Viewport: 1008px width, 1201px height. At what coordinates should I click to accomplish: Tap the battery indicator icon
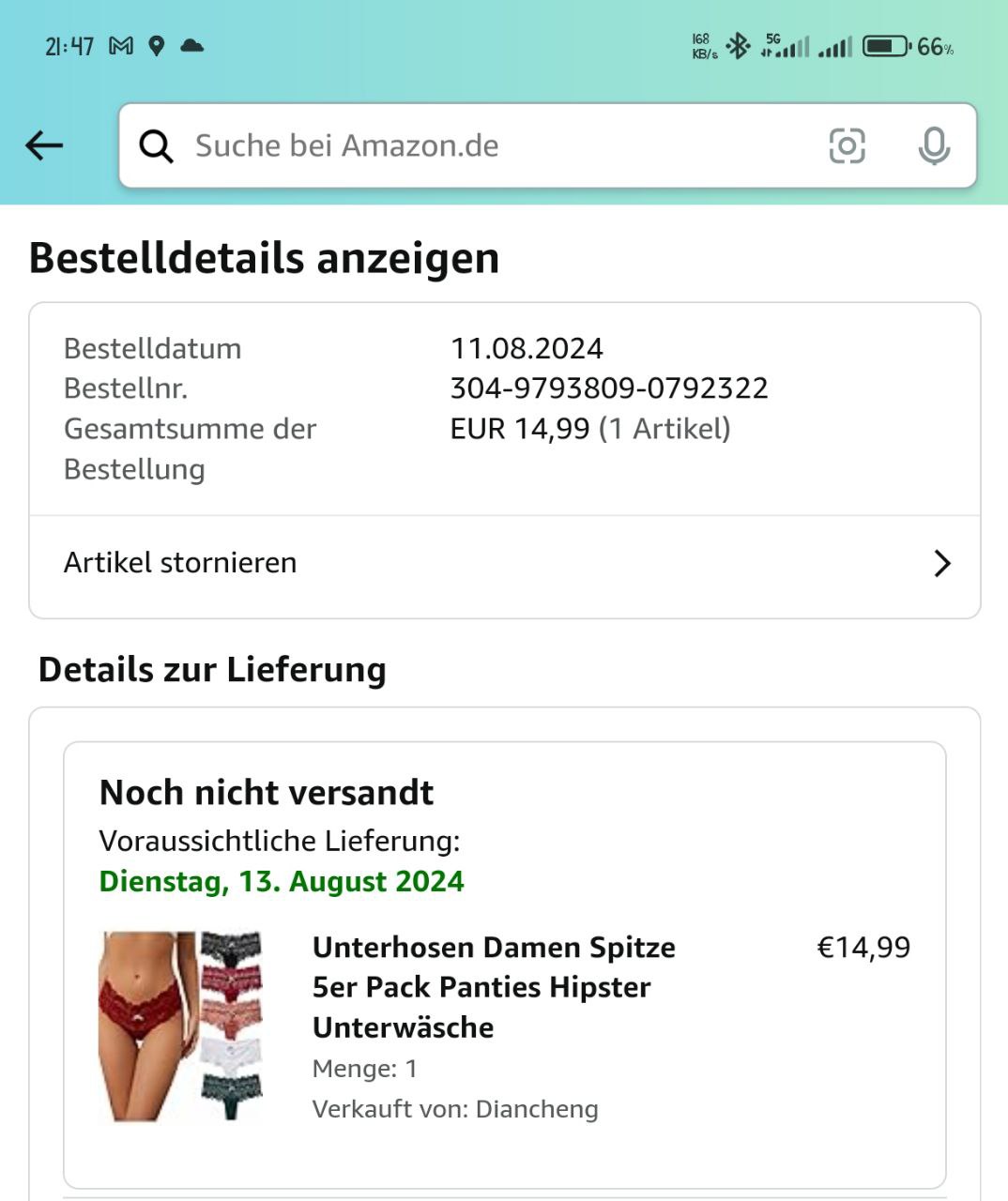886,46
